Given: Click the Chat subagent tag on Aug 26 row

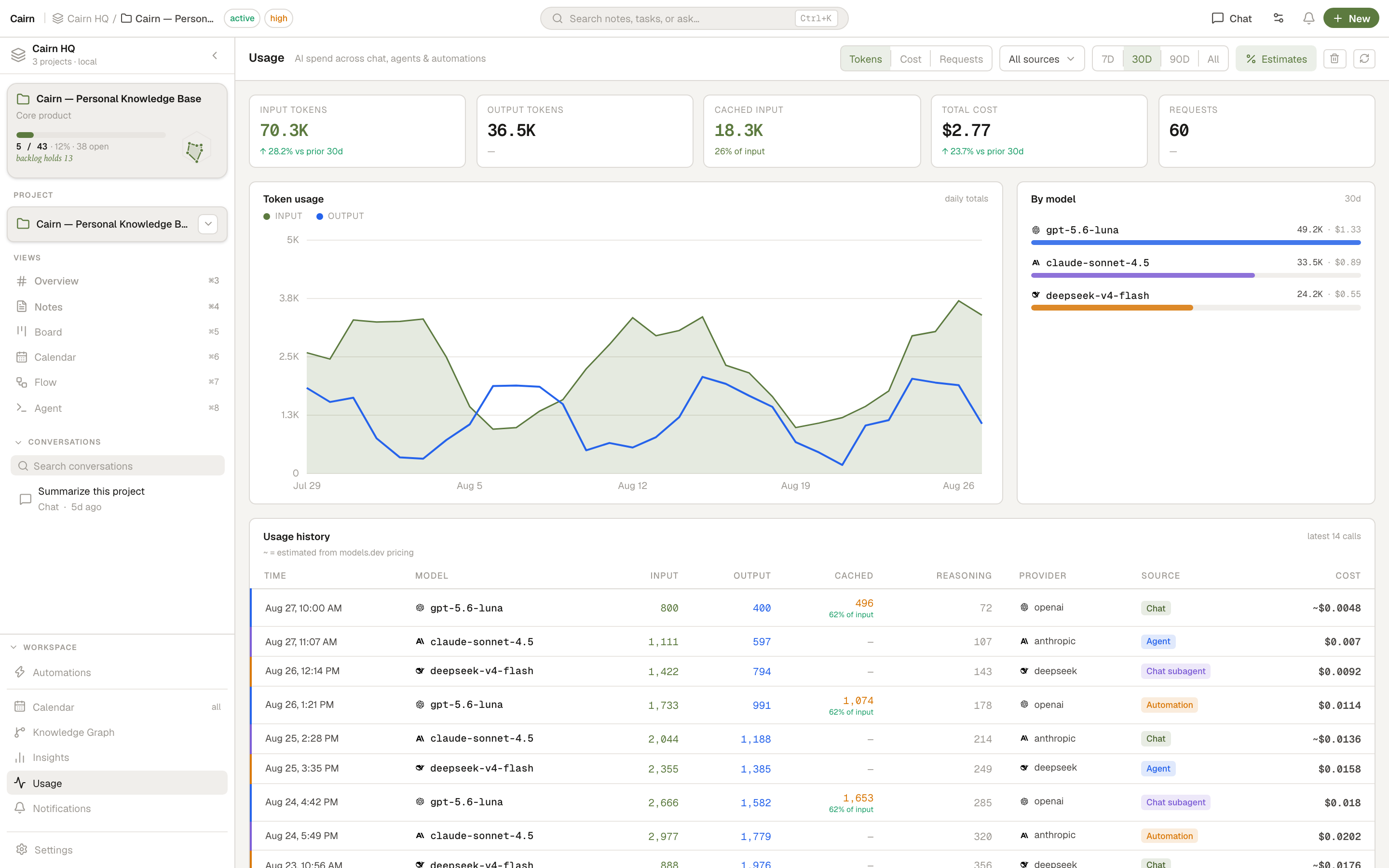Looking at the screenshot, I should [1175, 671].
